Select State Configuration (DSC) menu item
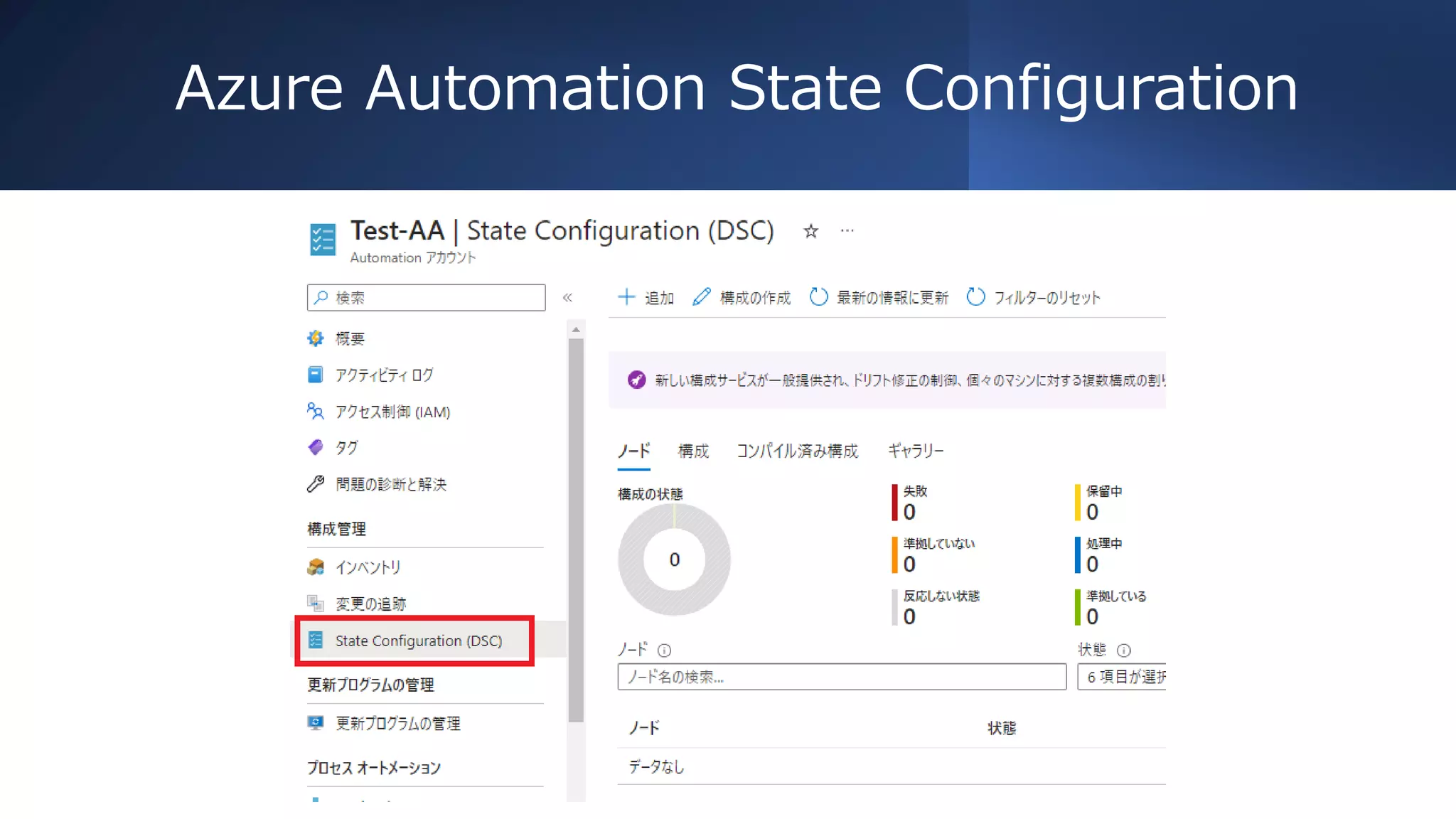The height and width of the screenshot is (819, 1456). click(x=419, y=641)
